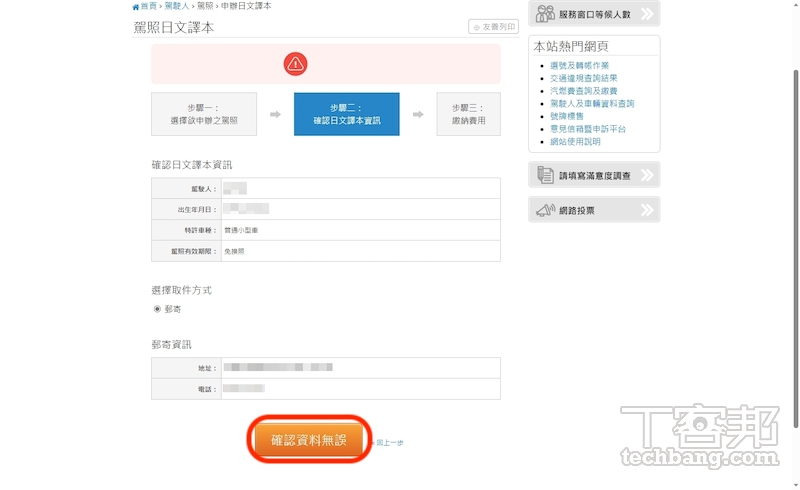Open the 服務窗口等候人數 banner
This screenshot has width=800, height=490.
594,13
